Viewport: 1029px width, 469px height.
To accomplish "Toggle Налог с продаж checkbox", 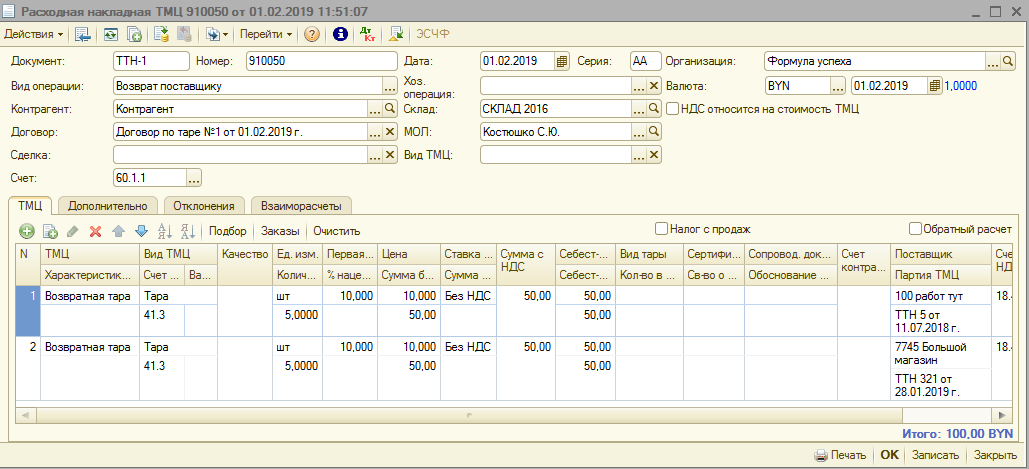I will click(661, 228).
